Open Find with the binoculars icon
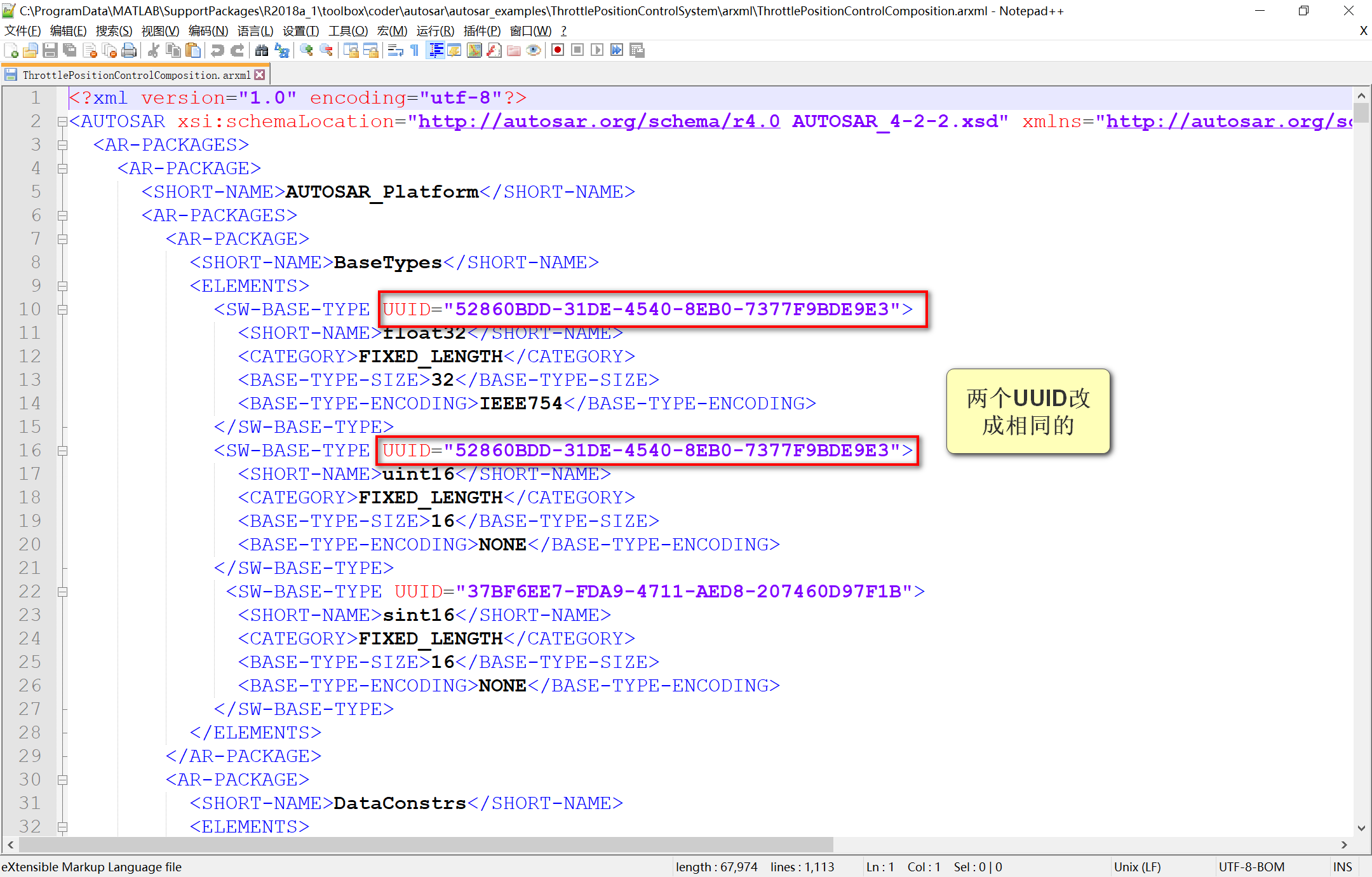The width and height of the screenshot is (1372, 877). click(x=261, y=50)
